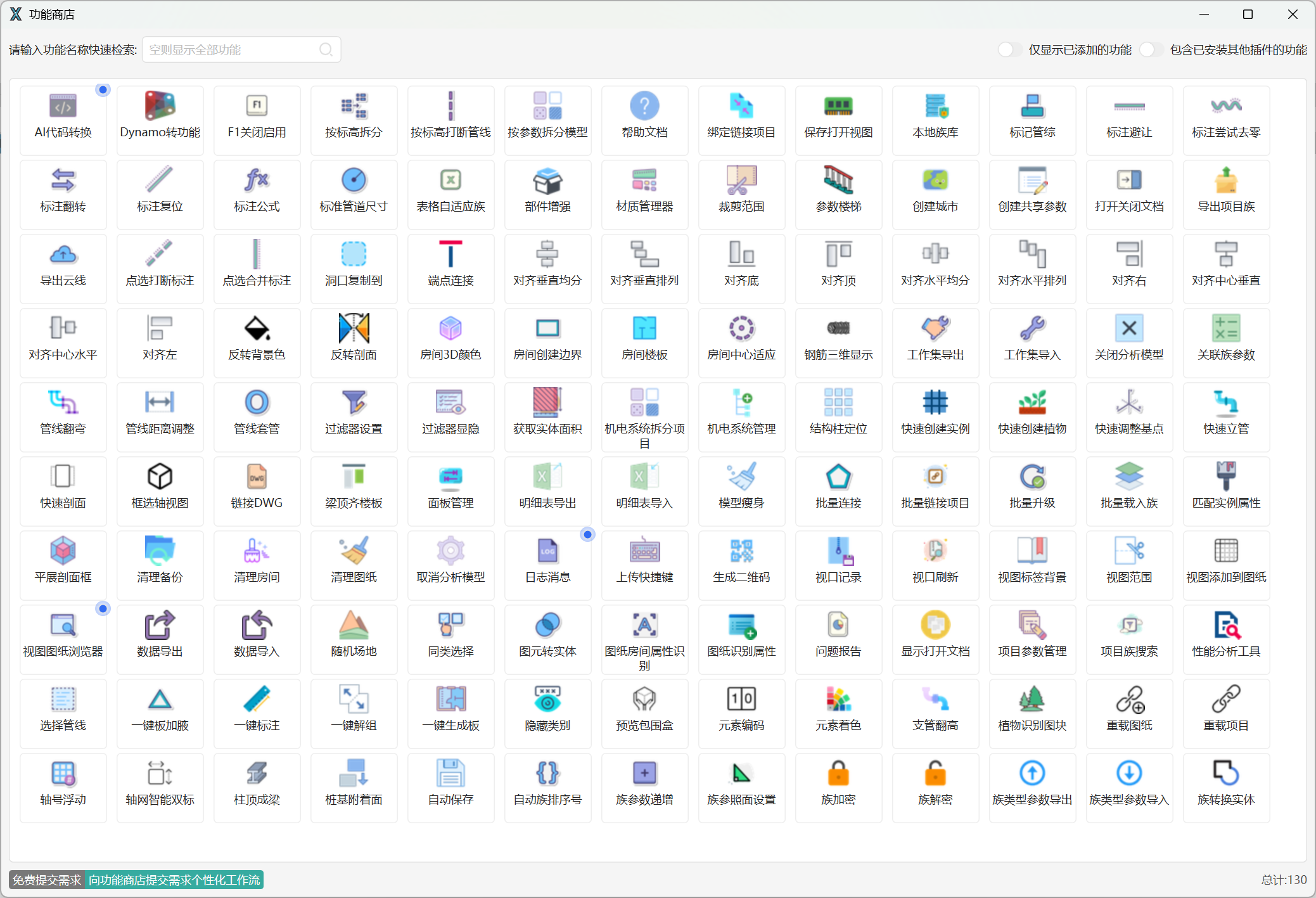Choose the 反转背景色 paint bucket icon
This screenshot has height=898, width=1316.
(257, 328)
